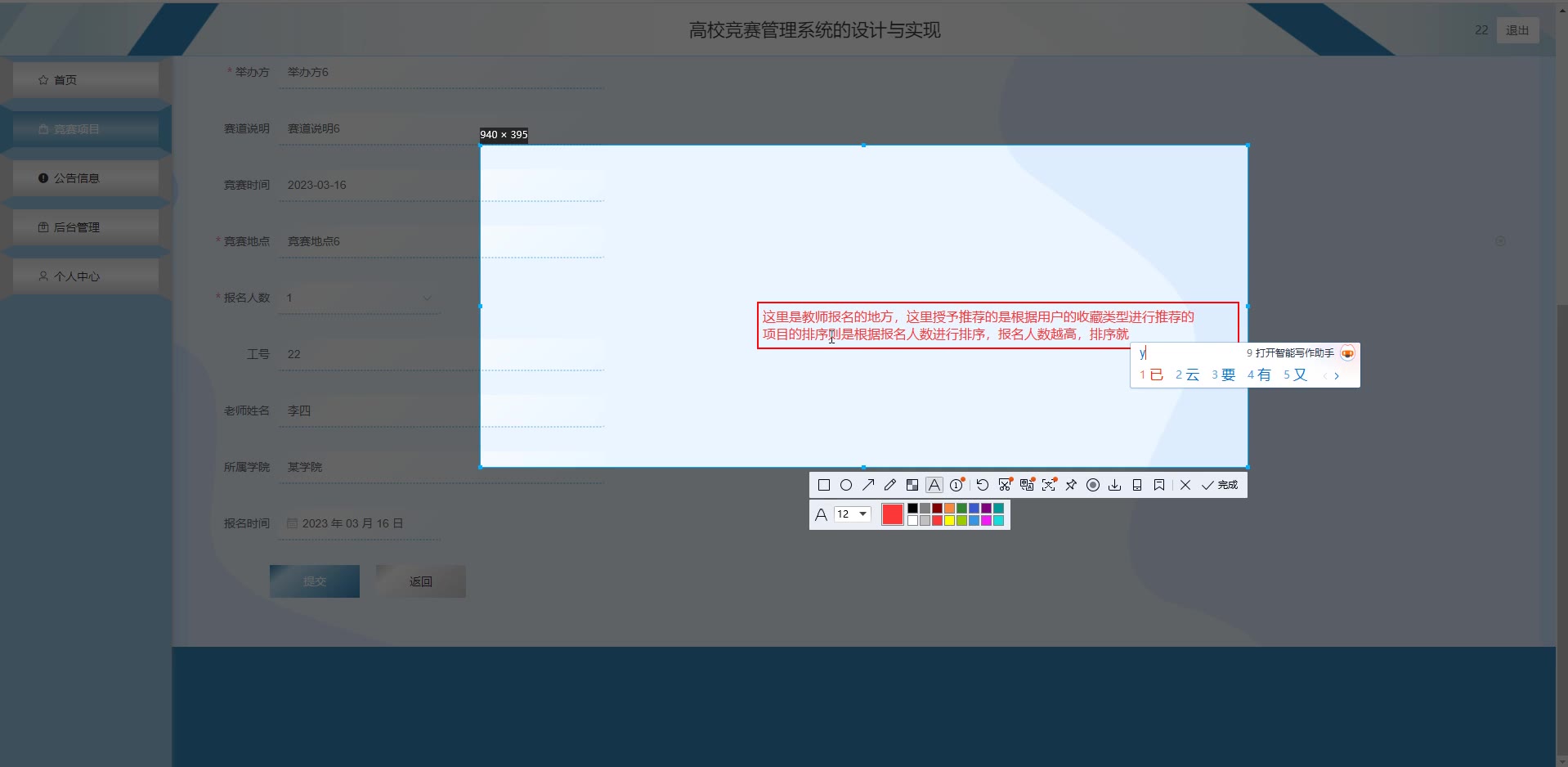The image size is (1568, 767).
Task: Click the username 22 in header
Action: pyautogui.click(x=1481, y=30)
